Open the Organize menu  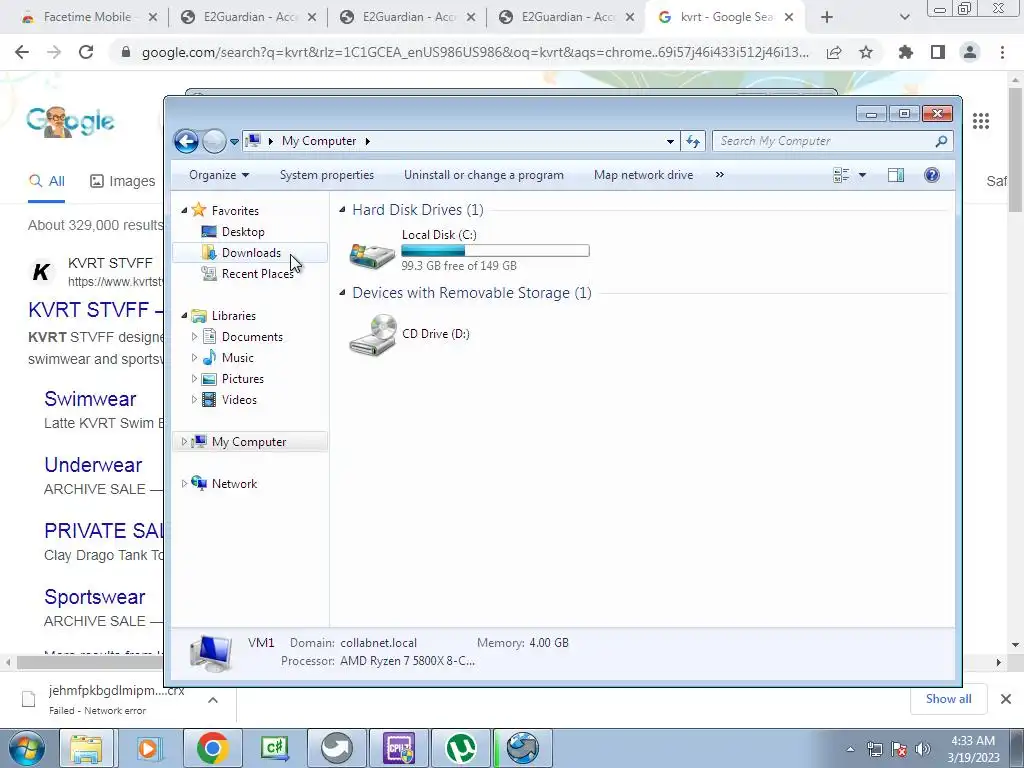point(219,175)
